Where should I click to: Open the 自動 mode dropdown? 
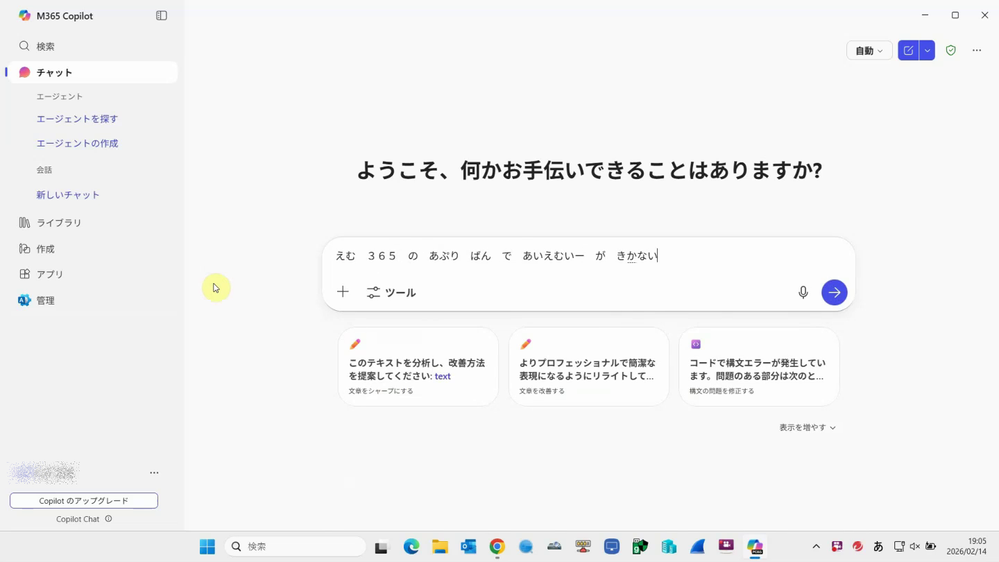[x=869, y=50]
